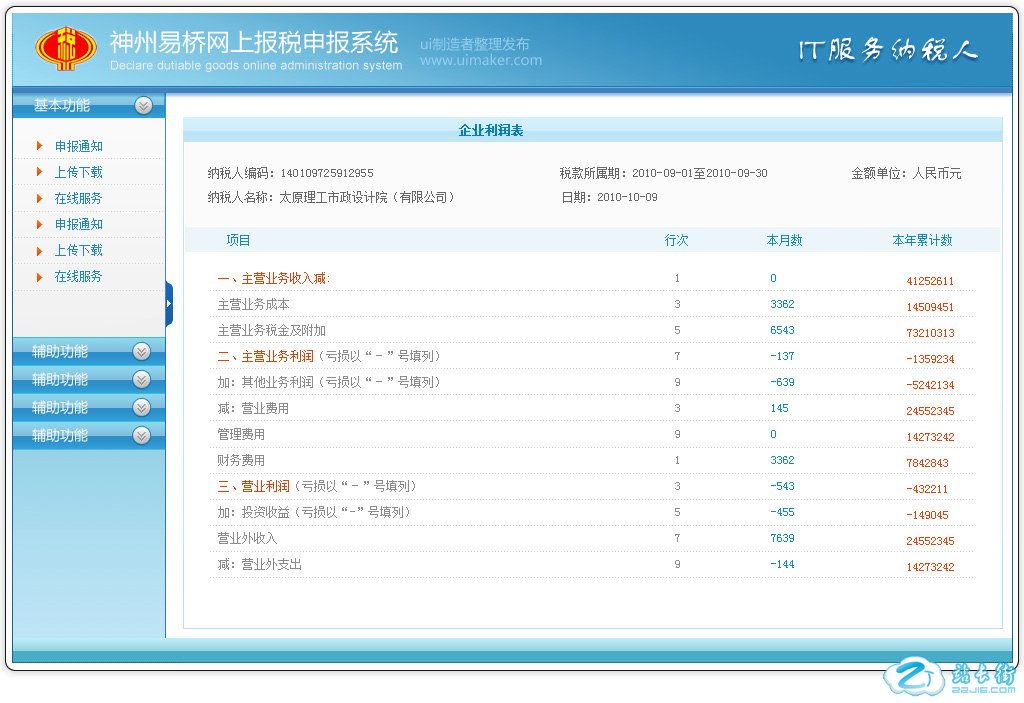
Task: Click the www.uimaker.com link in header
Action: tap(480, 60)
